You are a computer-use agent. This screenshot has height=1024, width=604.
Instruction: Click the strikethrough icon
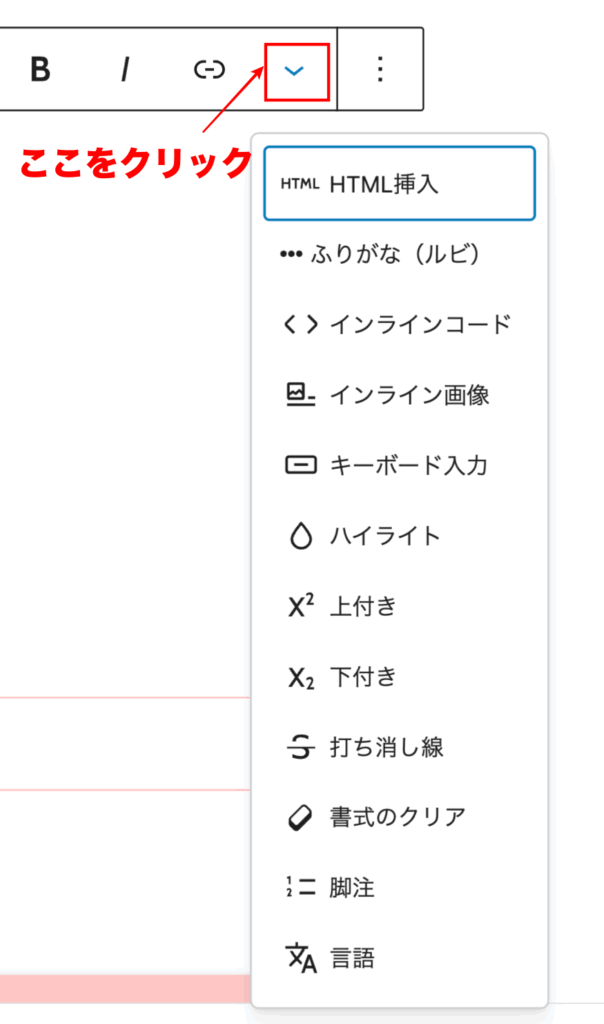pos(300,747)
